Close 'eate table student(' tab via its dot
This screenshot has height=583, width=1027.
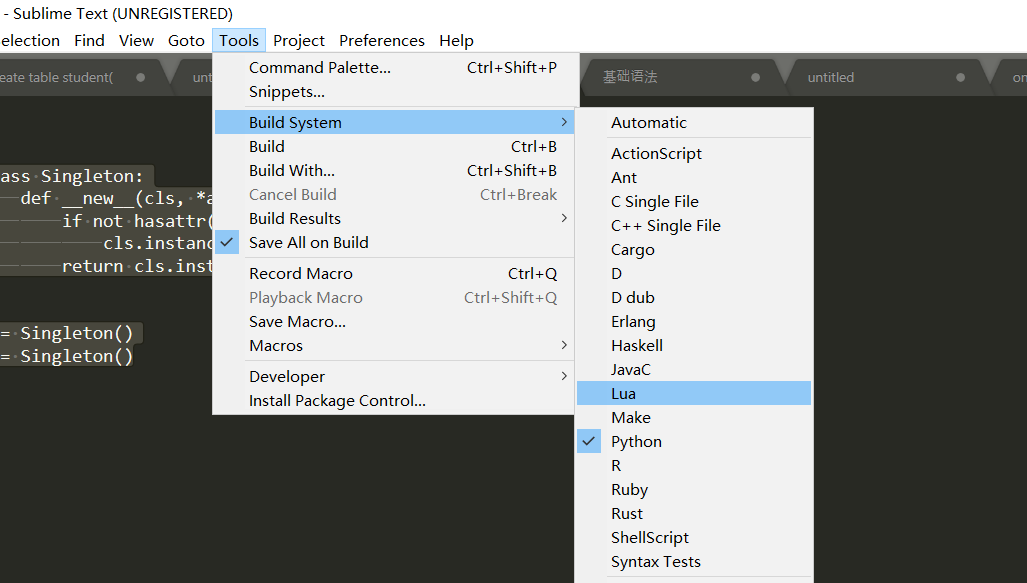140,77
